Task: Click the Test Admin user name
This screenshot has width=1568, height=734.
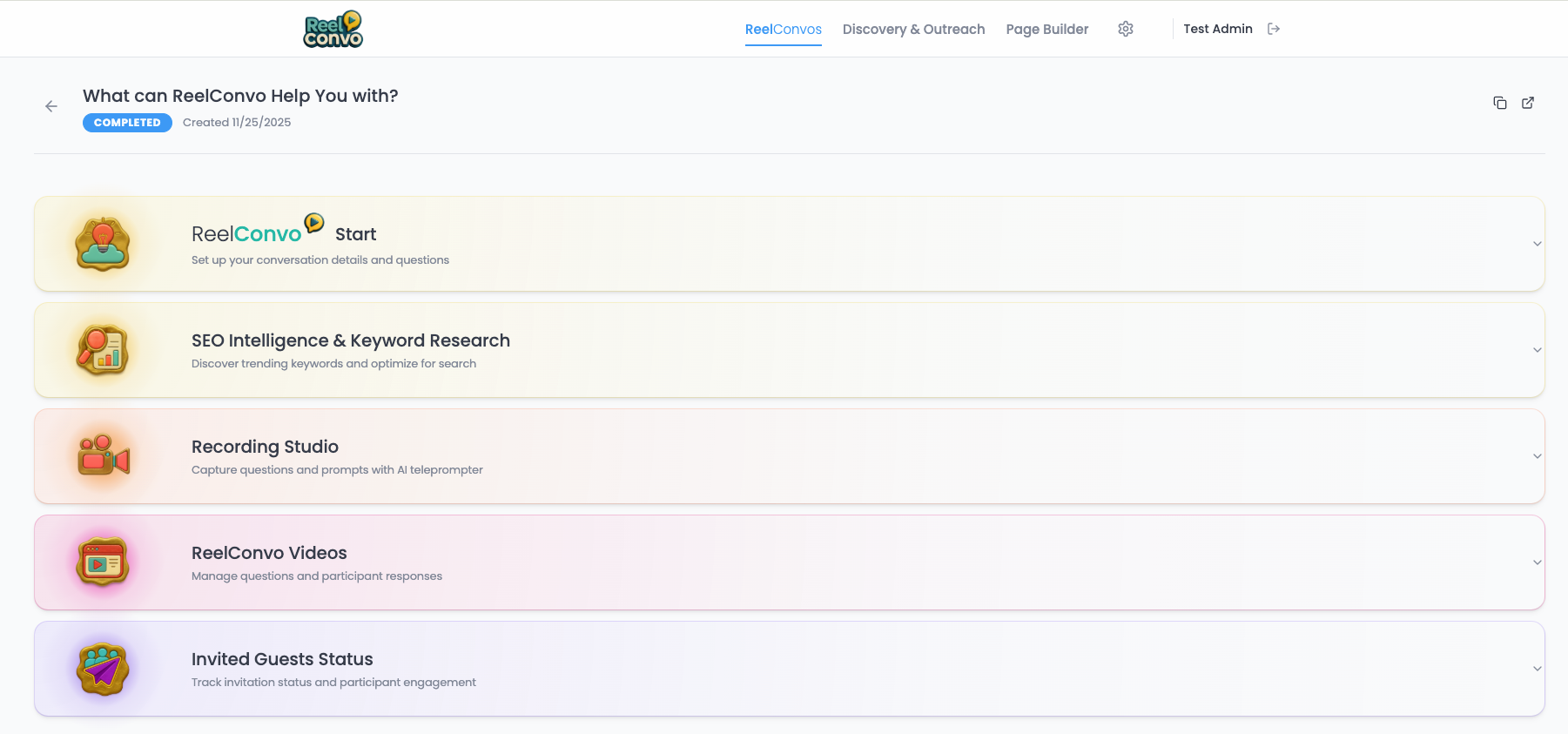Action: [1217, 29]
